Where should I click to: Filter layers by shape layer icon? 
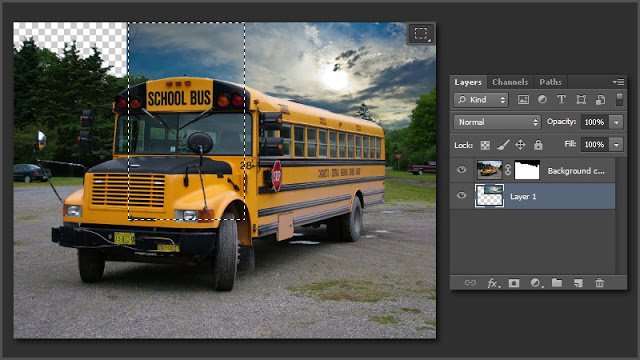coord(581,100)
